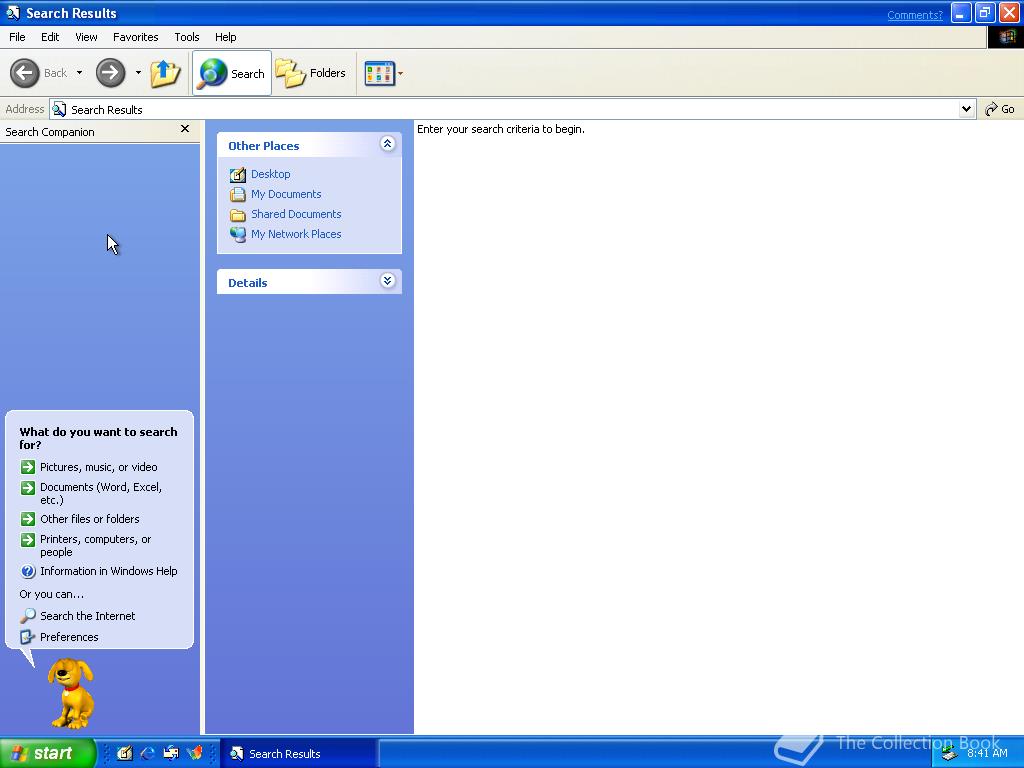The width and height of the screenshot is (1024, 768).
Task: Click Search the Internet option
Action: (88, 616)
